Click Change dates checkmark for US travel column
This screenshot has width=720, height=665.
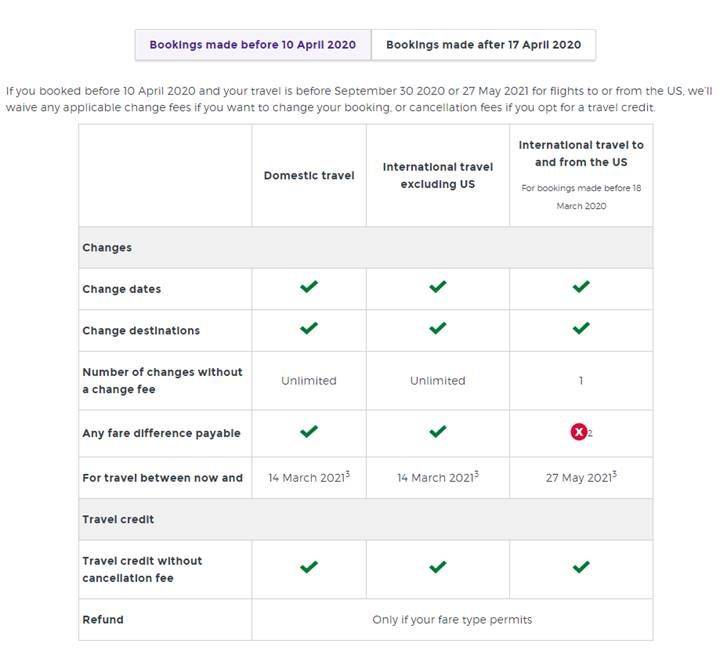click(580, 287)
